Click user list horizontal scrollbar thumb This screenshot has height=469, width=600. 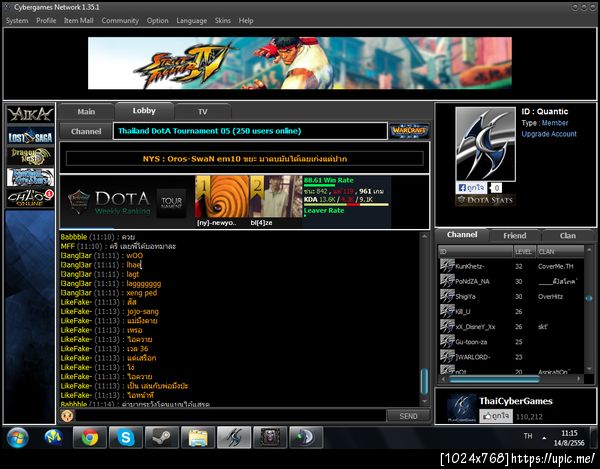494,379
